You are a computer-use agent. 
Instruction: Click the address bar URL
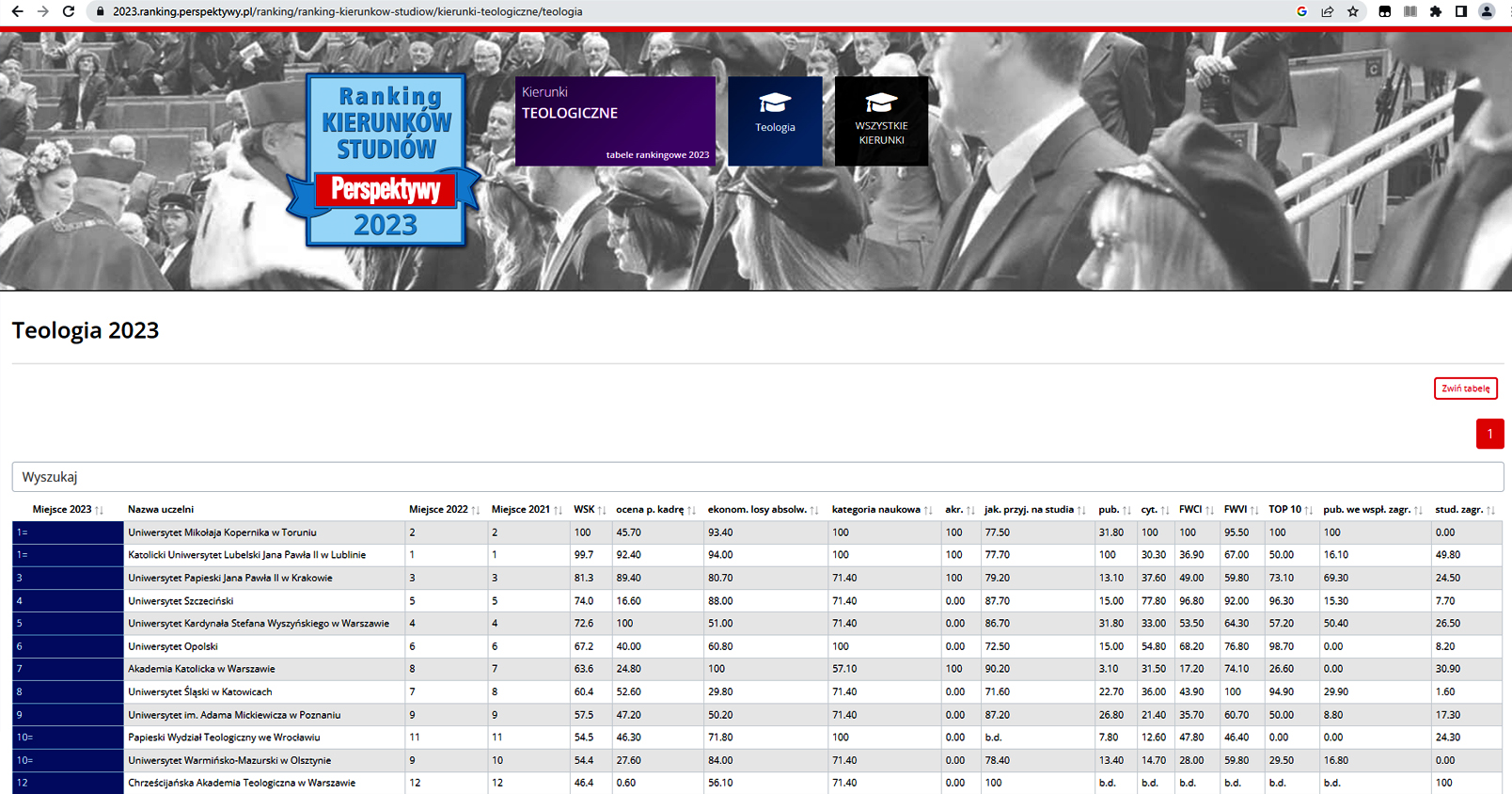pos(347,11)
